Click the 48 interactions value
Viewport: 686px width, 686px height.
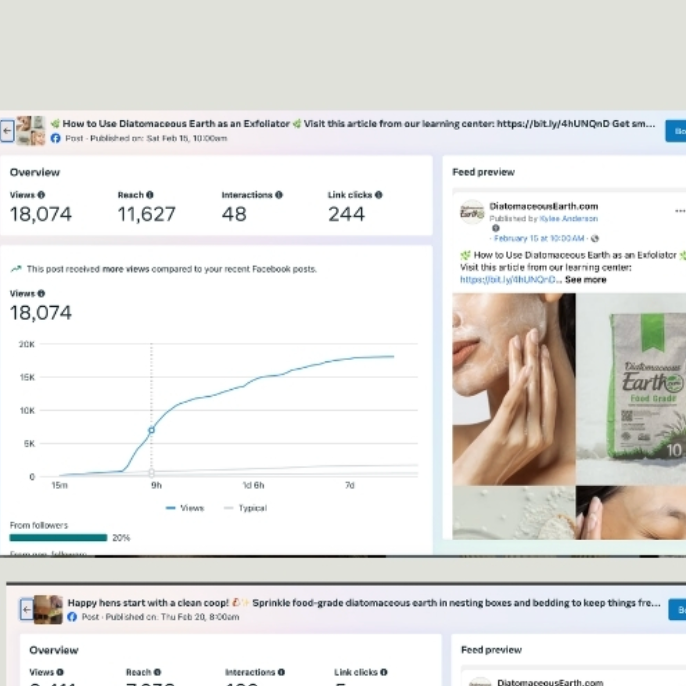tap(234, 214)
